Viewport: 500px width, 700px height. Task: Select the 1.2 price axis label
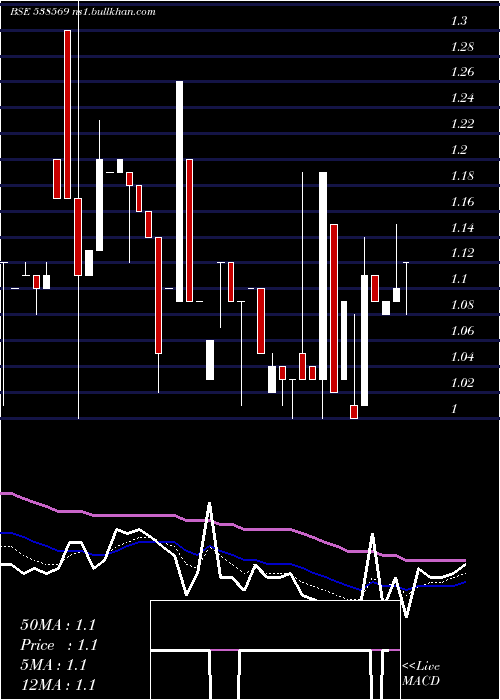pos(459,150)
